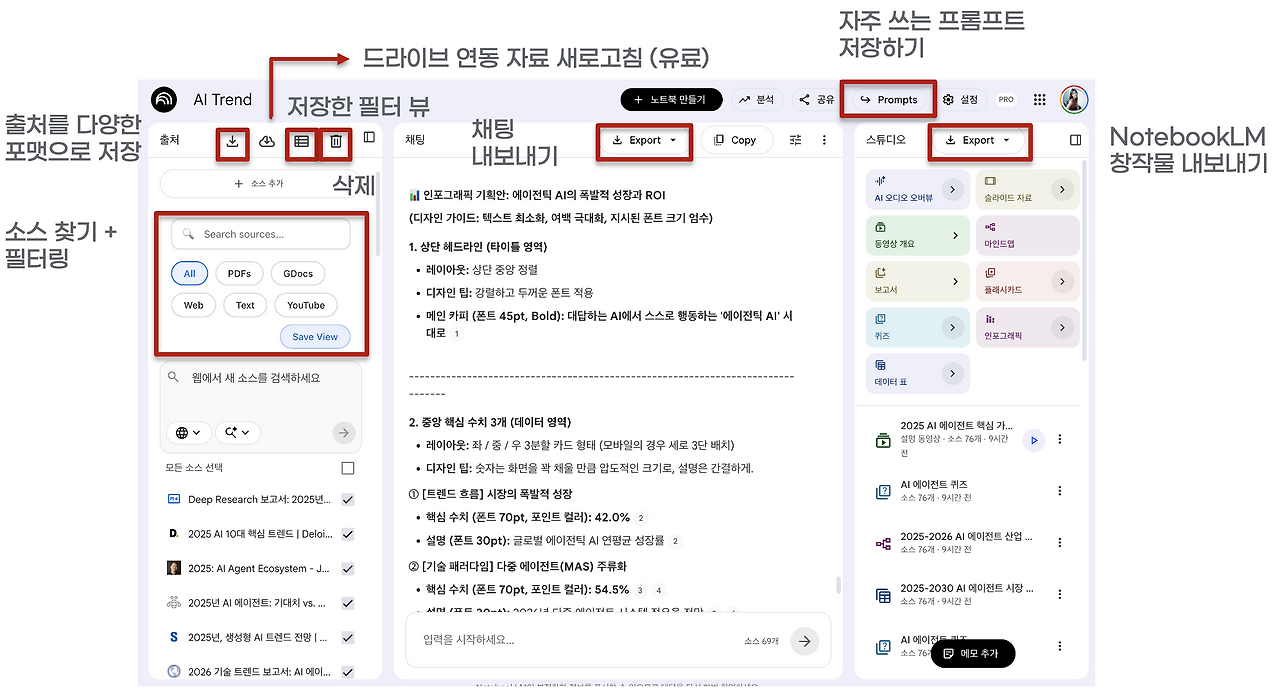Viewport: 1280px width, 694px height.
Task: Open the web globe source dropdown
Action: [x=187, y=432]
